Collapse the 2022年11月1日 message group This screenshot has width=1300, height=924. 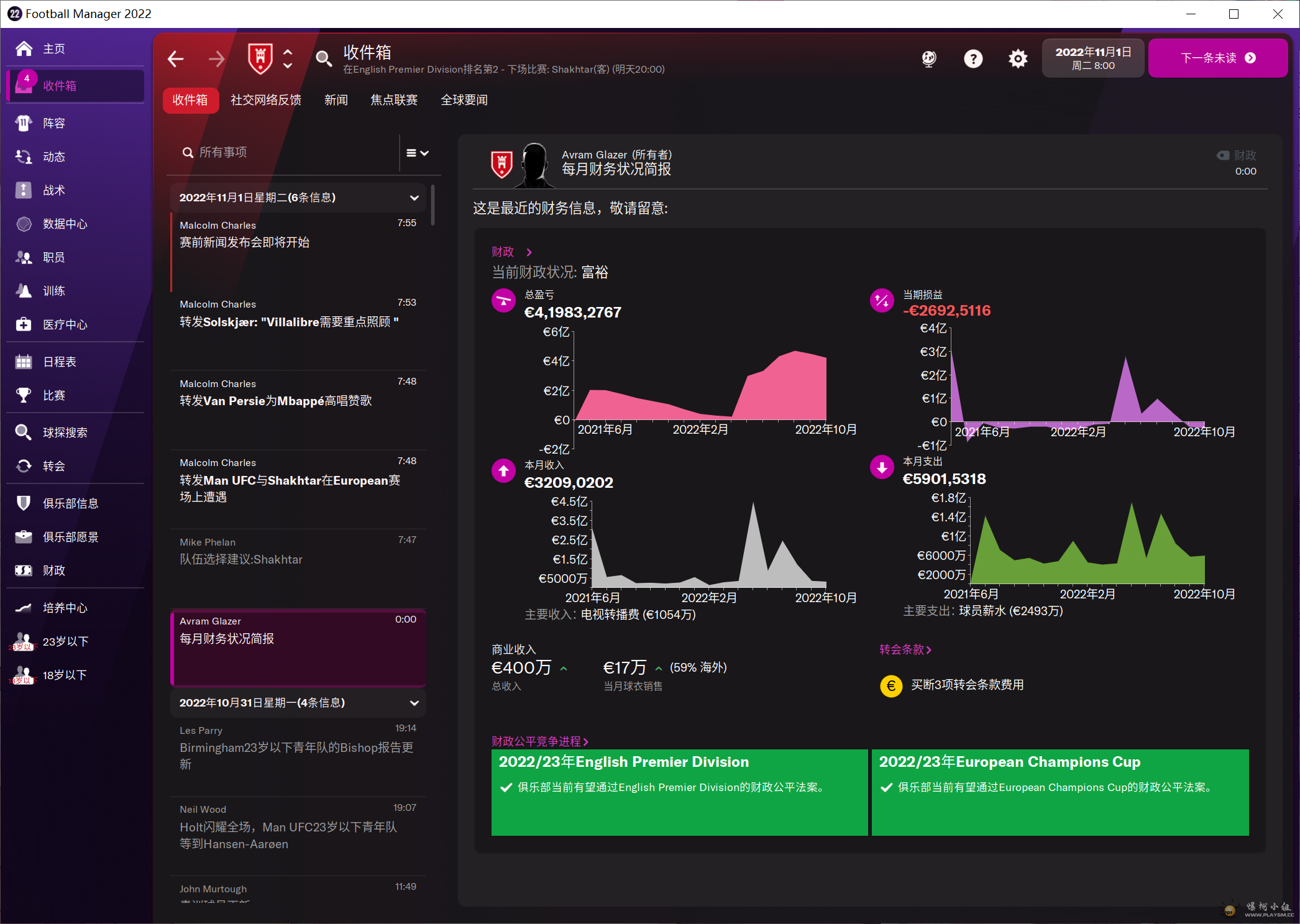coord(414,198)
